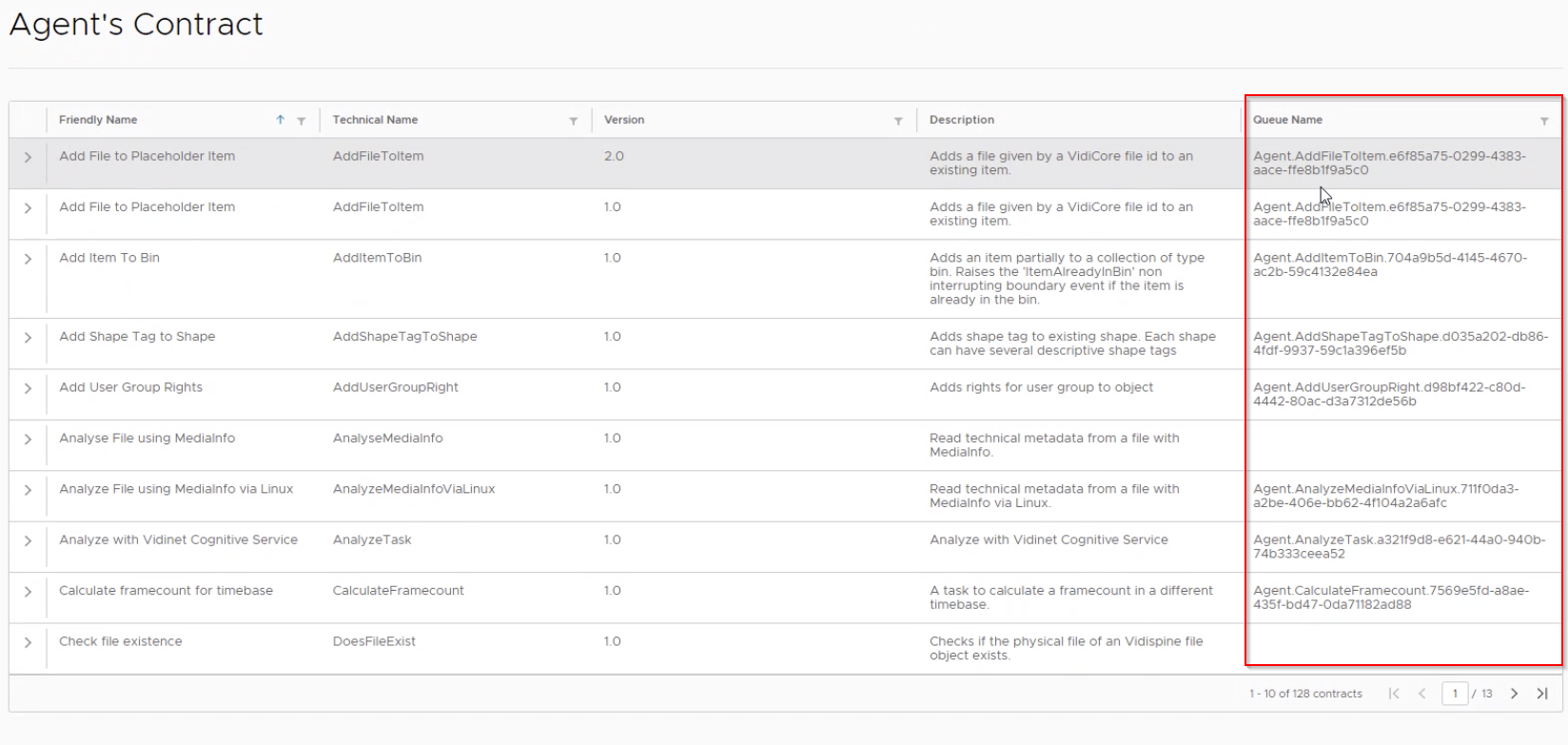
Task: Click the Agent.AnalyzeMediaInfoViaLinux queue name cell
Action: [1386, 496]
